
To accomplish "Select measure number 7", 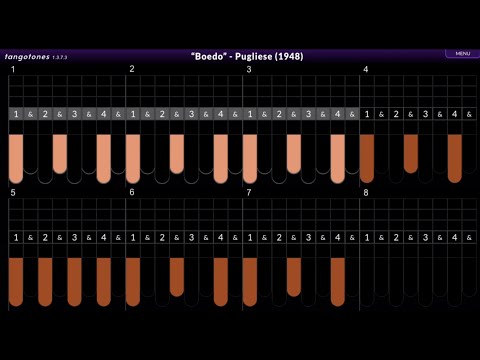I will click(249, 193).
